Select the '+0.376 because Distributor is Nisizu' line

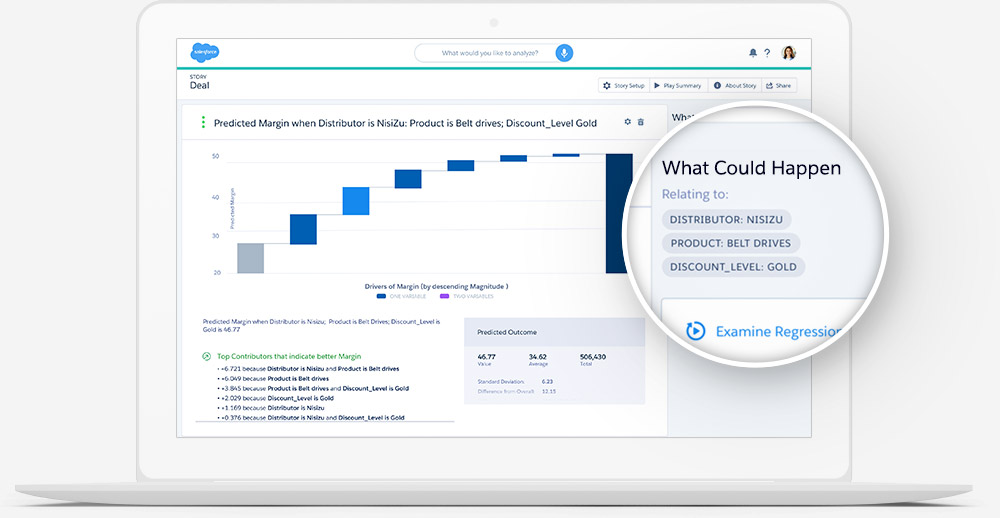pyautogui.click(x=311, y=417)
